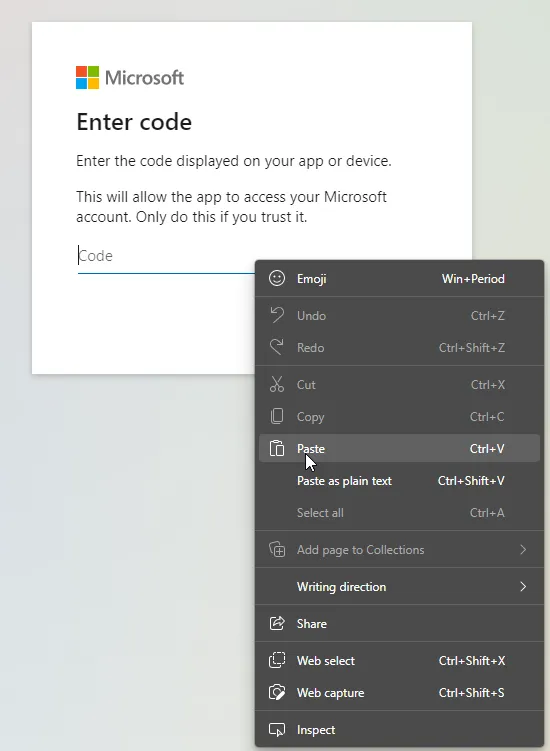
Task: Click the Emoji smiley icon
Action: tap(277, 278)
